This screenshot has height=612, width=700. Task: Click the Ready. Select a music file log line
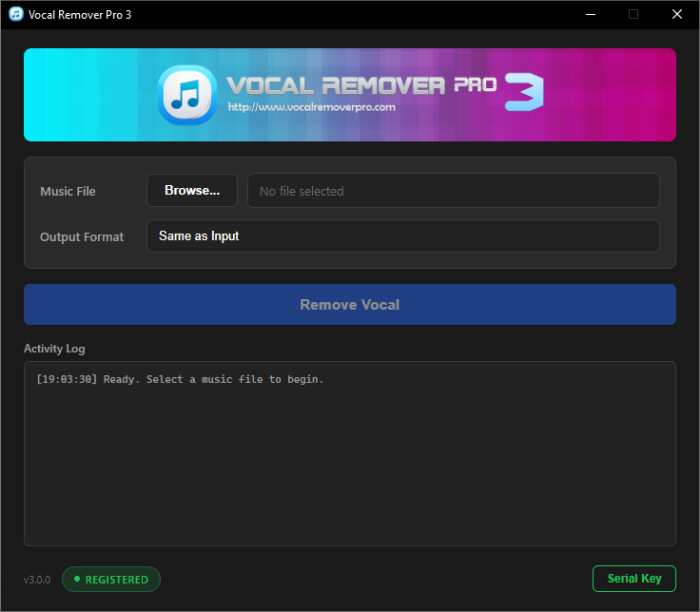click(x=180, y=379)
